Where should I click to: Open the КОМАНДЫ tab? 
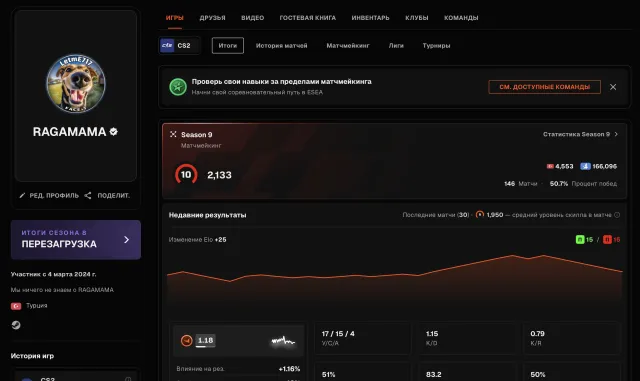click(461, 18)
